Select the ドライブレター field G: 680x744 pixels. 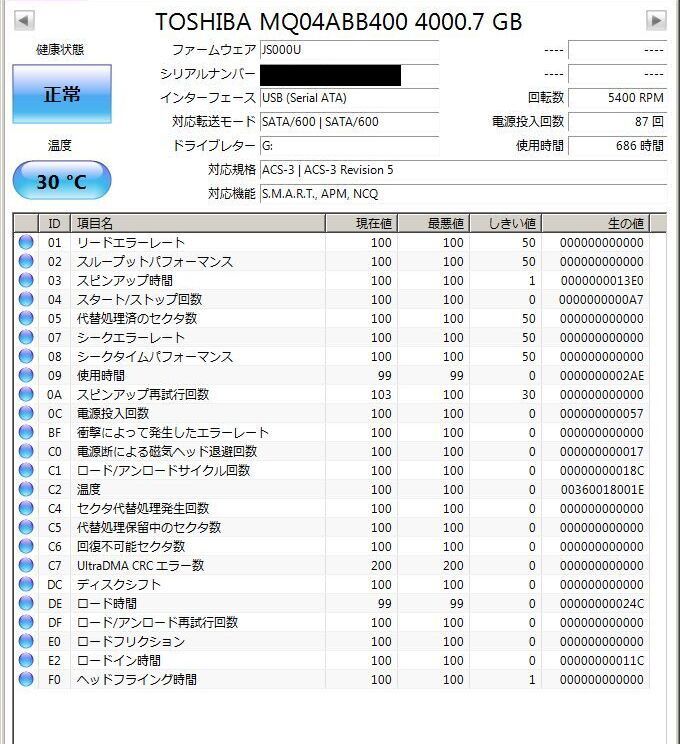click(x=349, y=146)
